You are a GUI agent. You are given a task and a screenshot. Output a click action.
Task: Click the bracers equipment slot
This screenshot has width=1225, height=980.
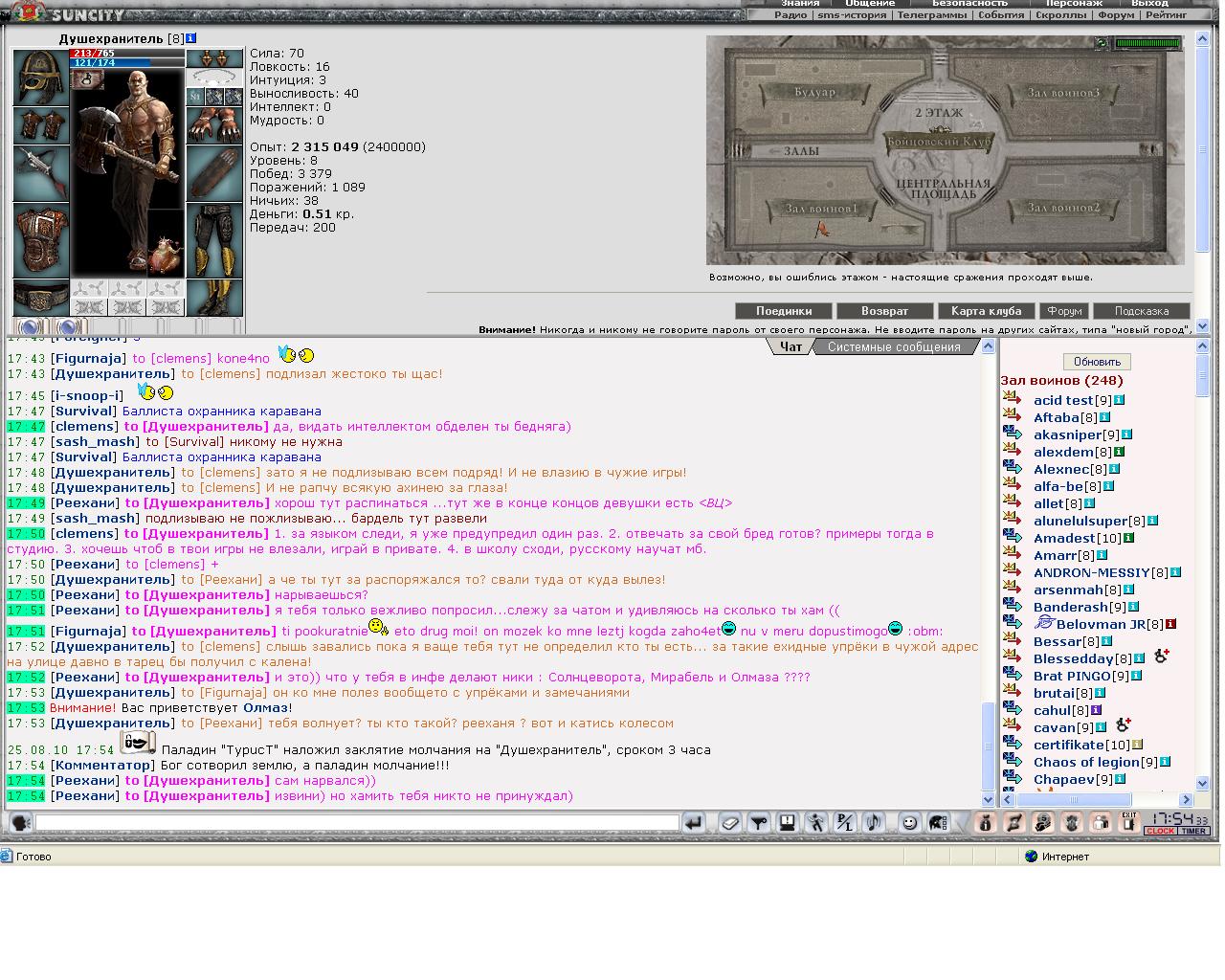40,124
